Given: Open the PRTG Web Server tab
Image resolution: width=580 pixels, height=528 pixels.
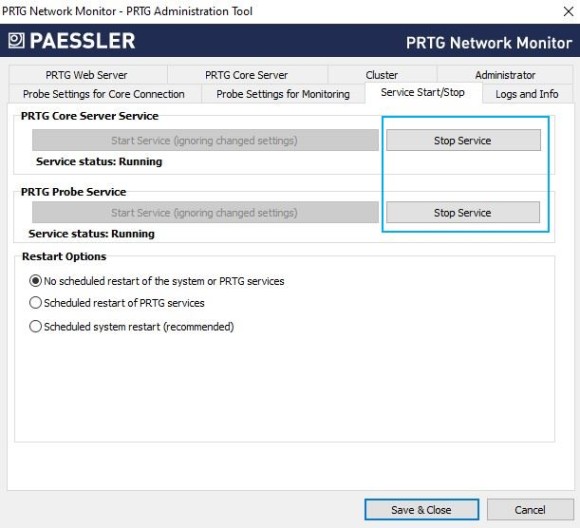Looking at the screenshot, I should (x=88, y=75).
